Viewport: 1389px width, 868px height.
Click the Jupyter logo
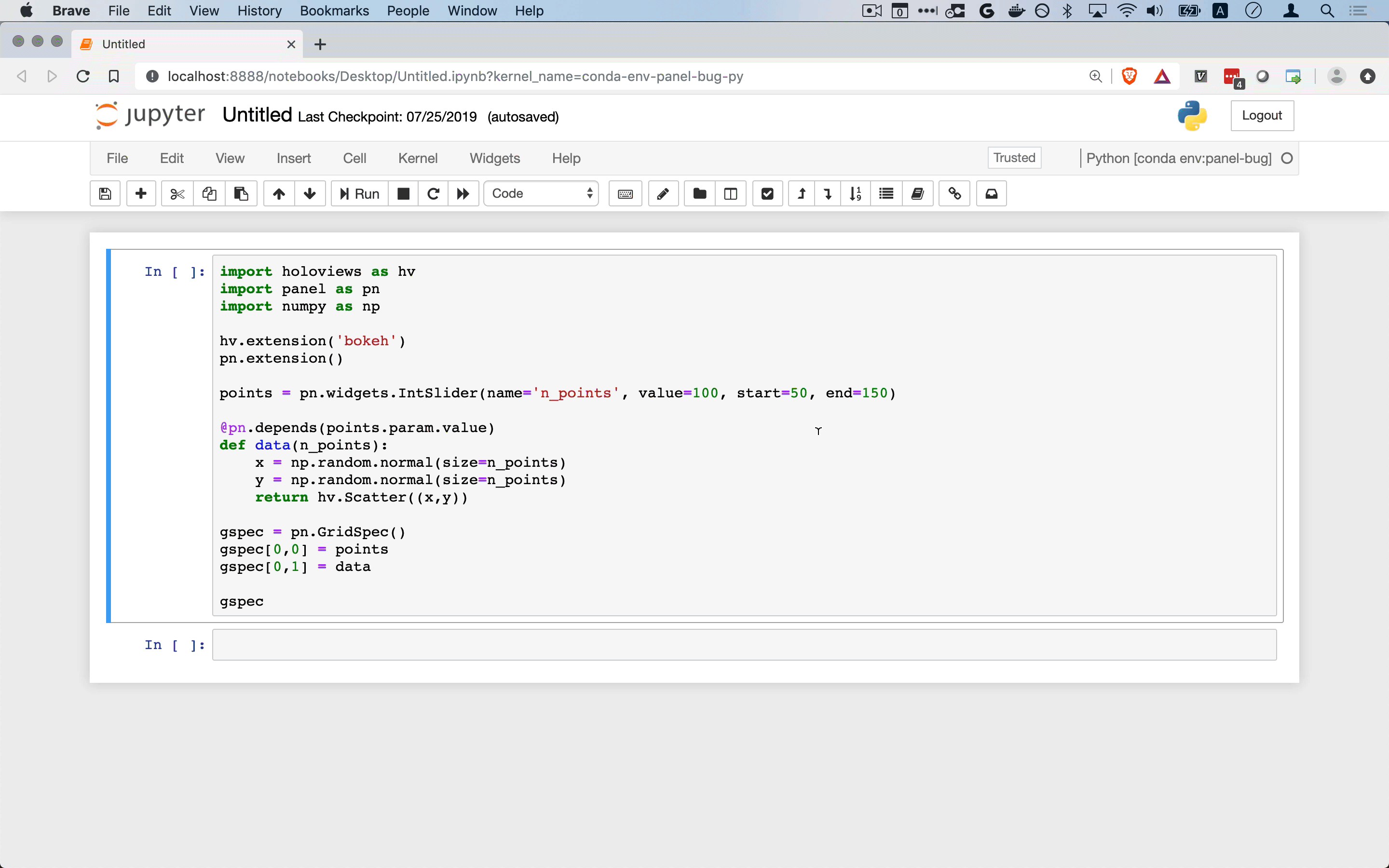click(x=150, y=115)
